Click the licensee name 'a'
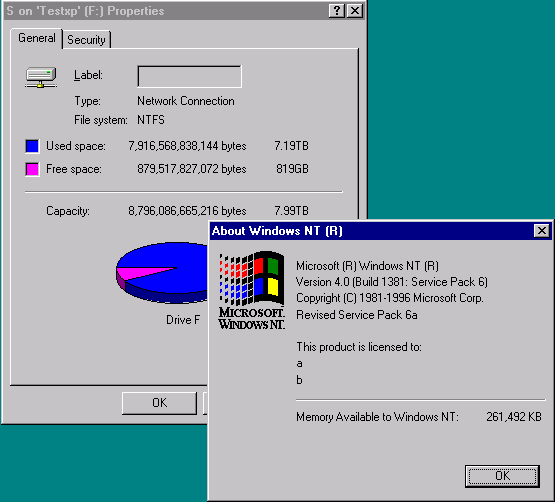The height and width of the screenshot is (502, 555). point(299,364)
